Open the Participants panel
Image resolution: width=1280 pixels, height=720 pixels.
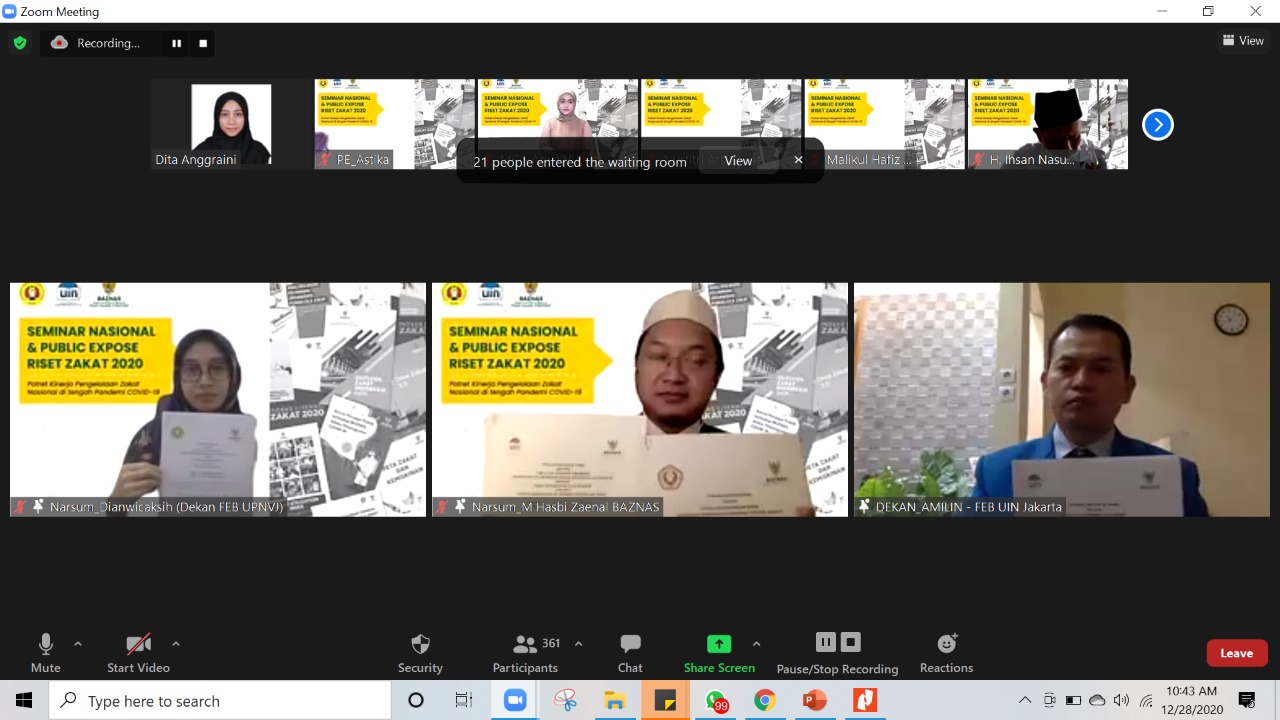point(525,652)
